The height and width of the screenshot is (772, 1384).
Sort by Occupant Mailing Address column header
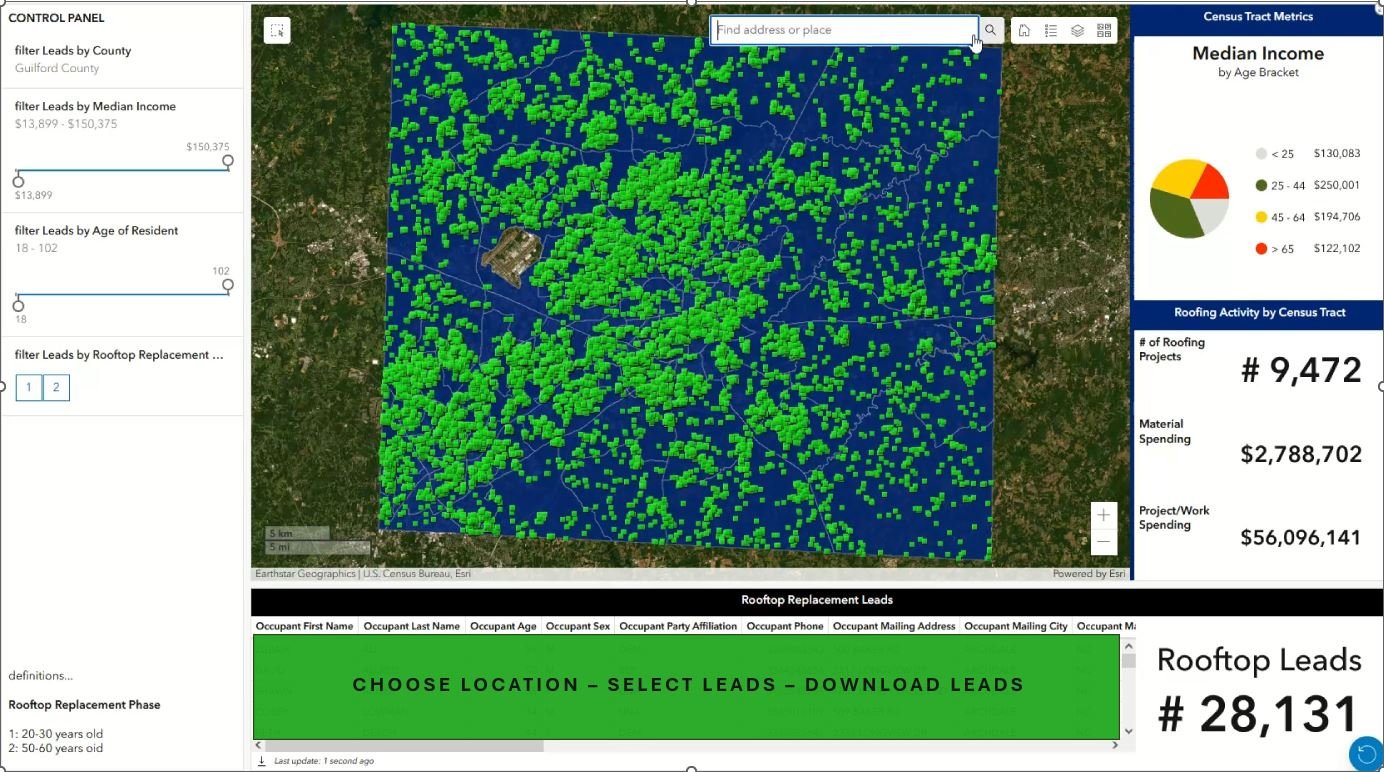894,626
